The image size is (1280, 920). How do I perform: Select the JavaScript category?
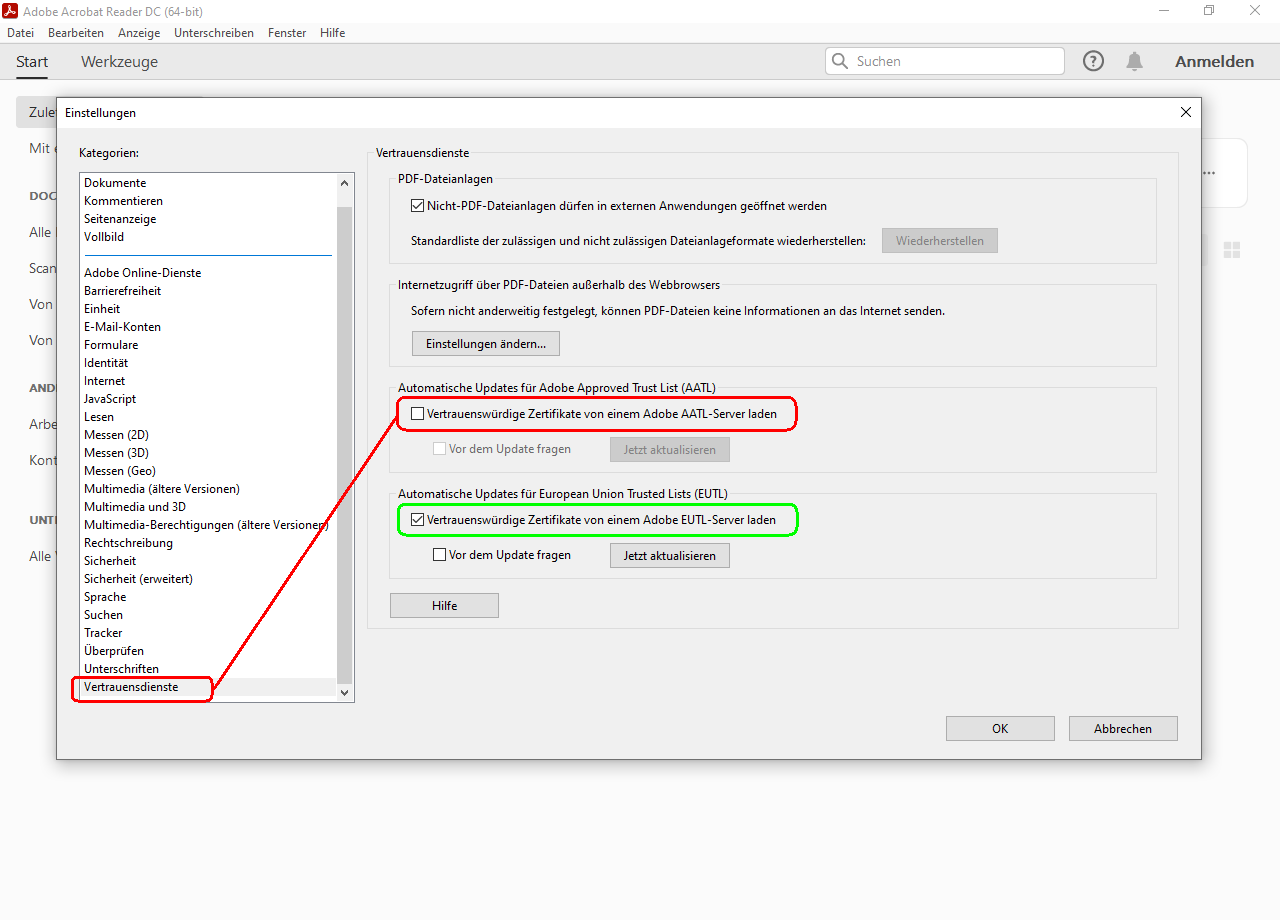[x=110, y=399]
